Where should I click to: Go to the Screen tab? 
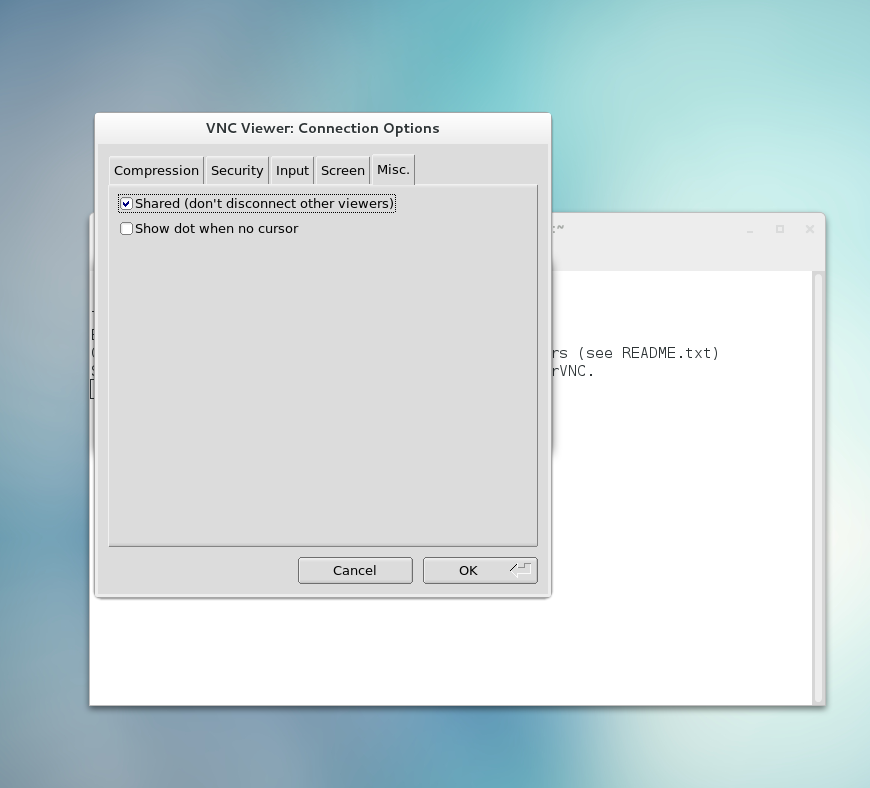343,170
